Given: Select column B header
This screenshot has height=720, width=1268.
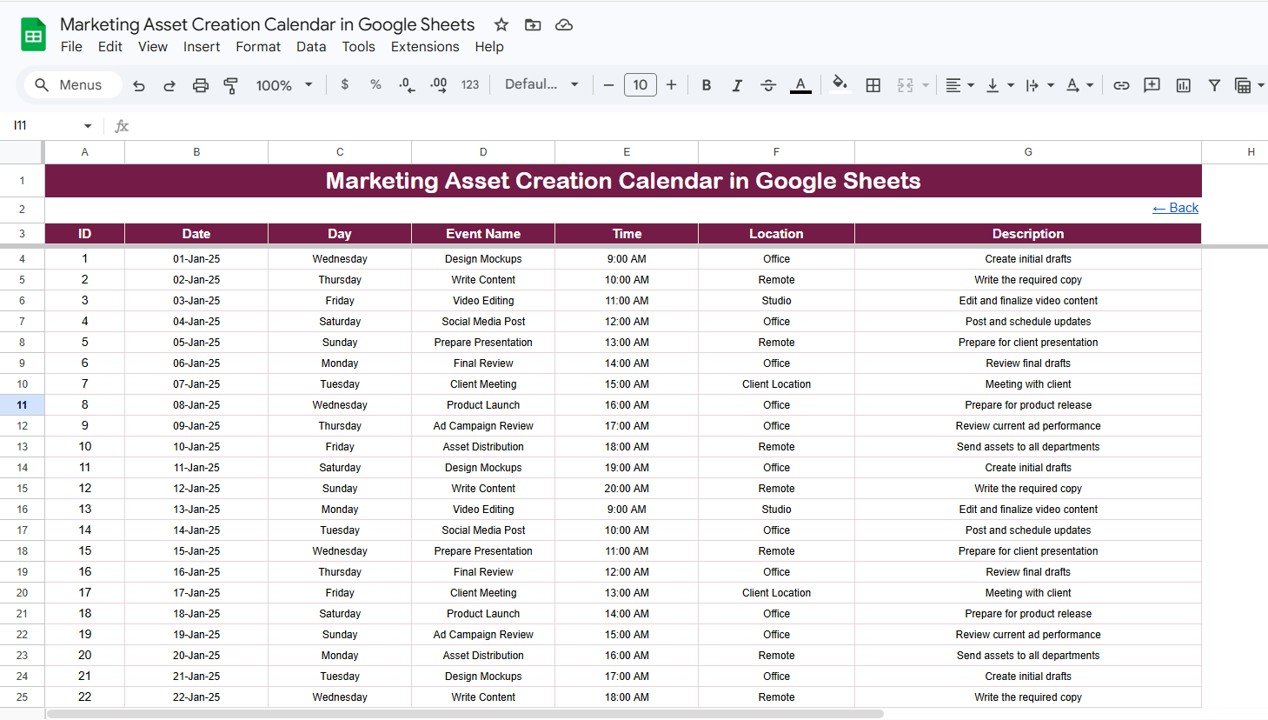Looking at the screenshot, I should pyautogui.click(x=196, y=152).
